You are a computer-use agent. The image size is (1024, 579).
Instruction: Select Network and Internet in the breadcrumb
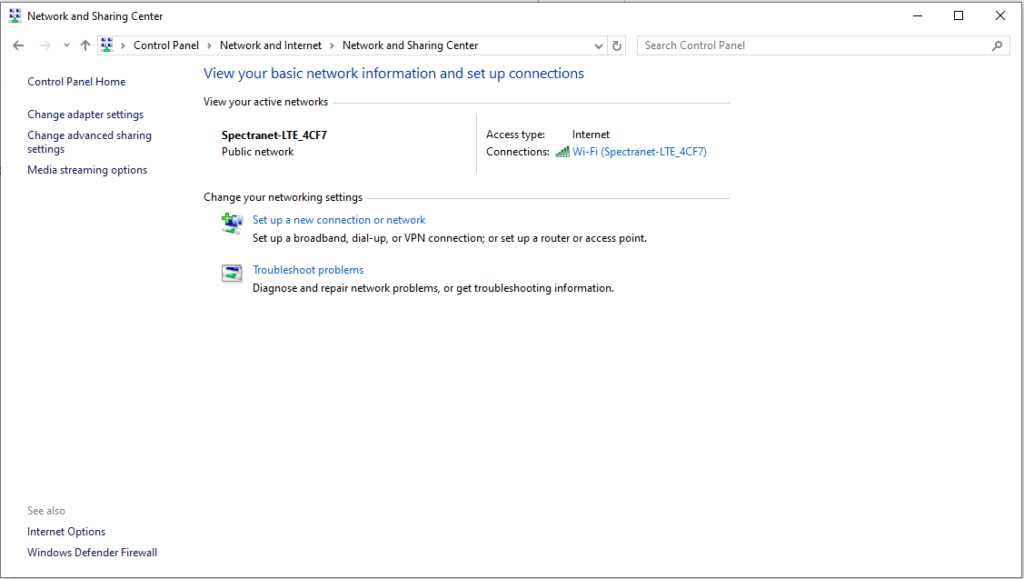[271, 45]
